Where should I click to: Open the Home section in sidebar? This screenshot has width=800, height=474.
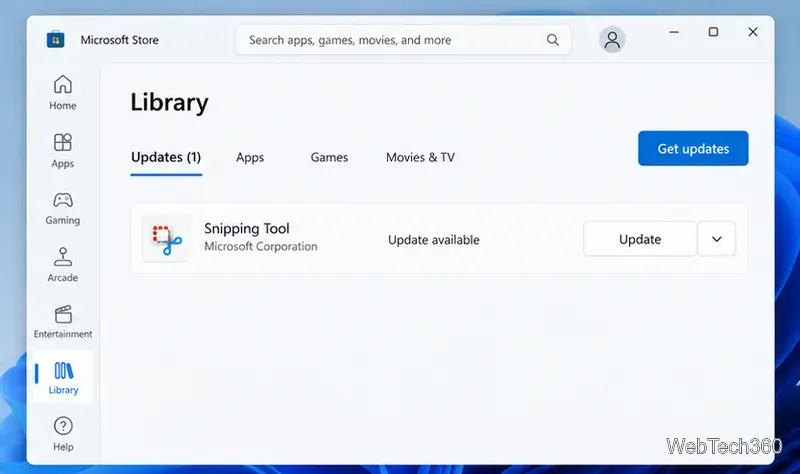[63, 92]
